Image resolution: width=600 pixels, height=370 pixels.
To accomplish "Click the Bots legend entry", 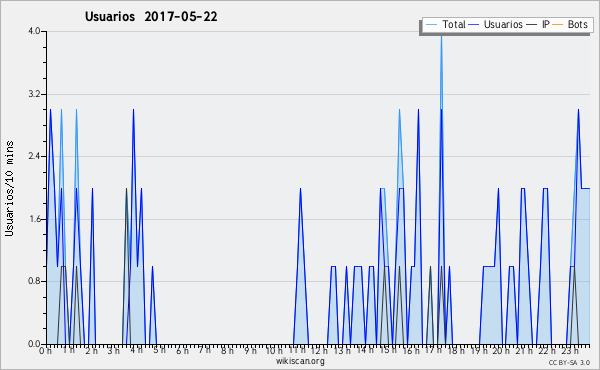I will click(x=570, y=25).
